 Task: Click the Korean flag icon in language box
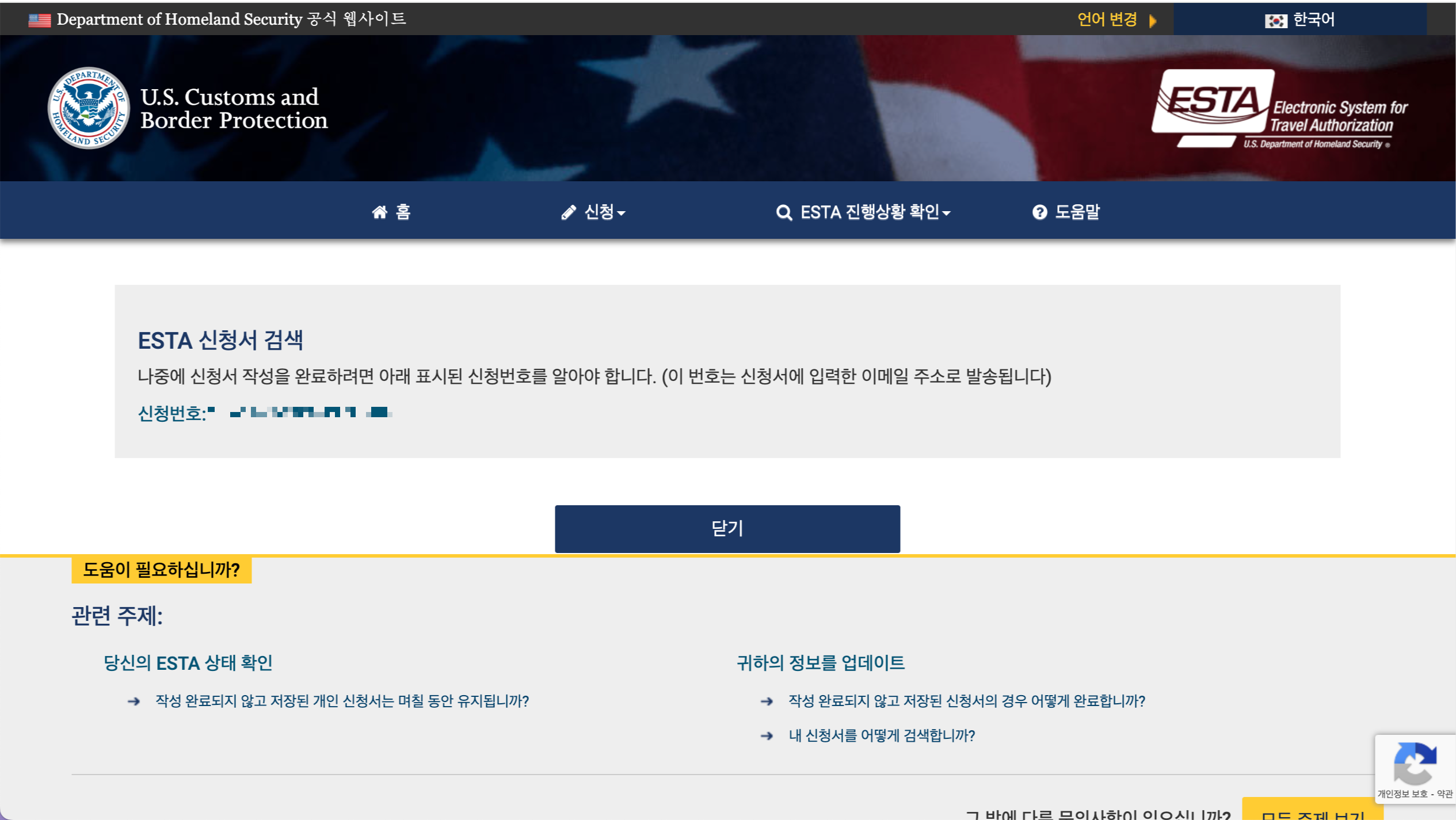[x=1275, y=21]
